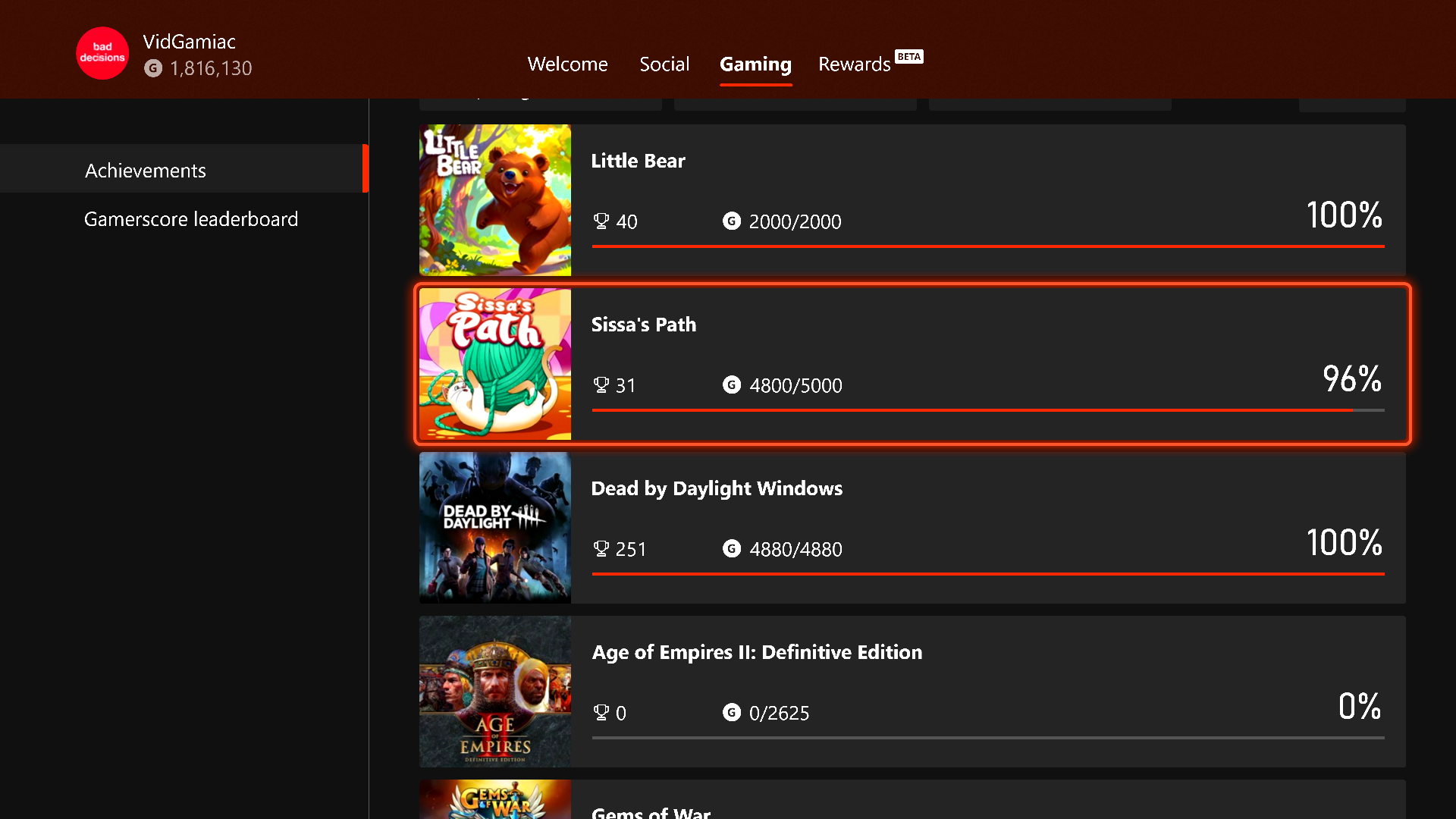The height and width of the screenshot is (819, 1456).
Task: Open the Dead by Daylight cover art
Action: point(495,528)
